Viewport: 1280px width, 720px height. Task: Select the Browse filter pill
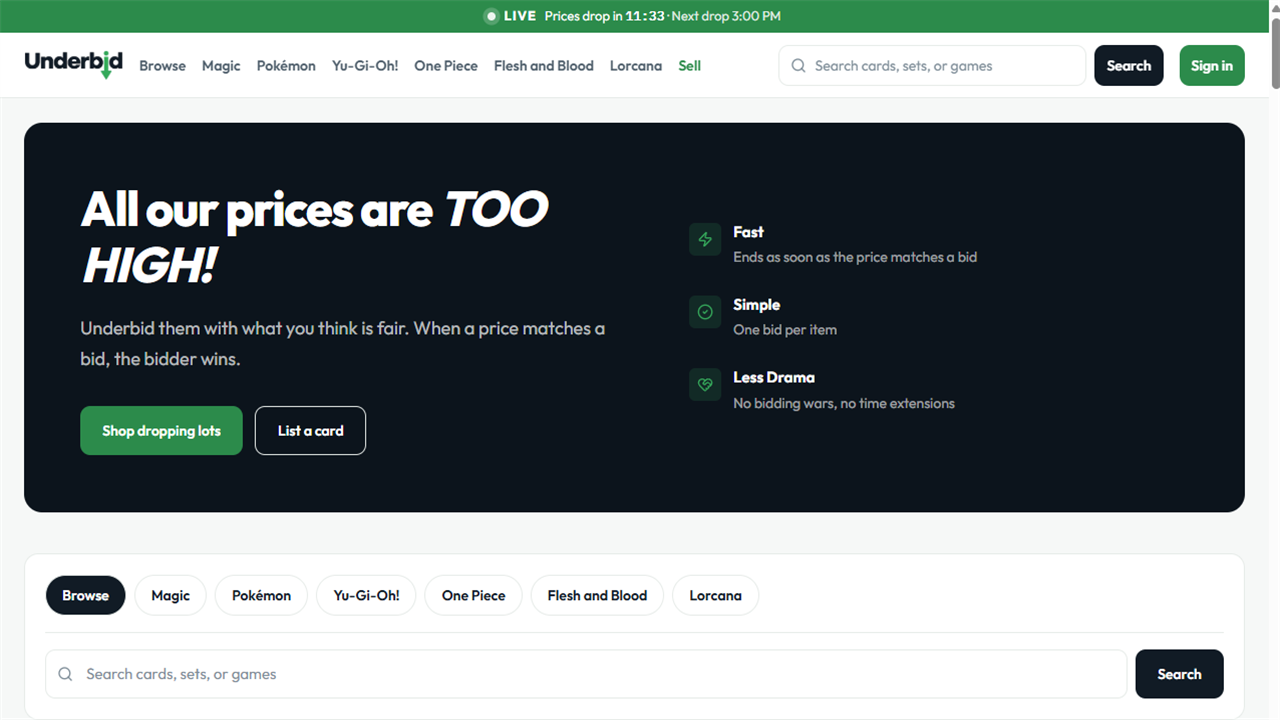[x=85, y=595]
